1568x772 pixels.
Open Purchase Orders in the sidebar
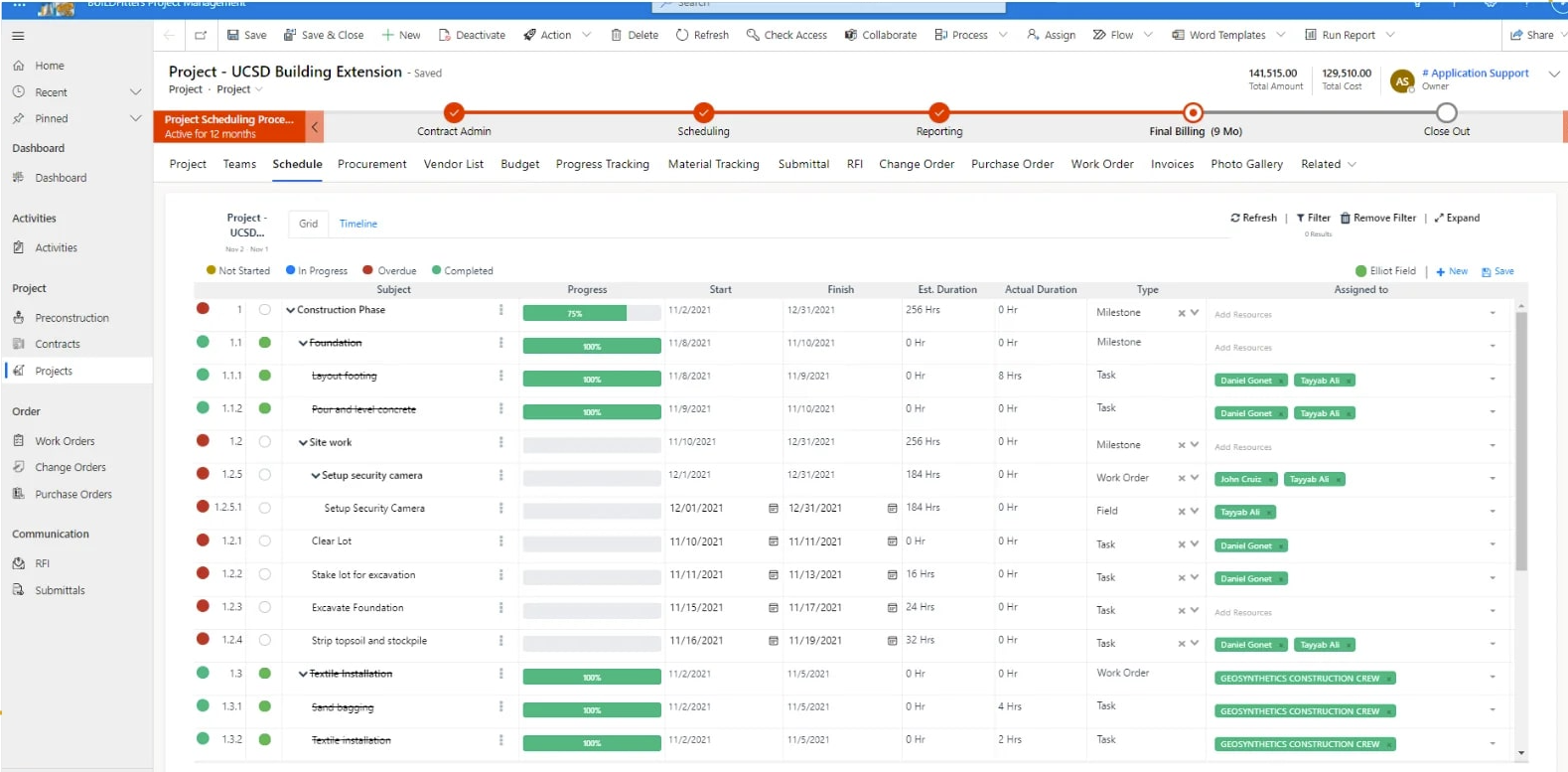point(73,494)
